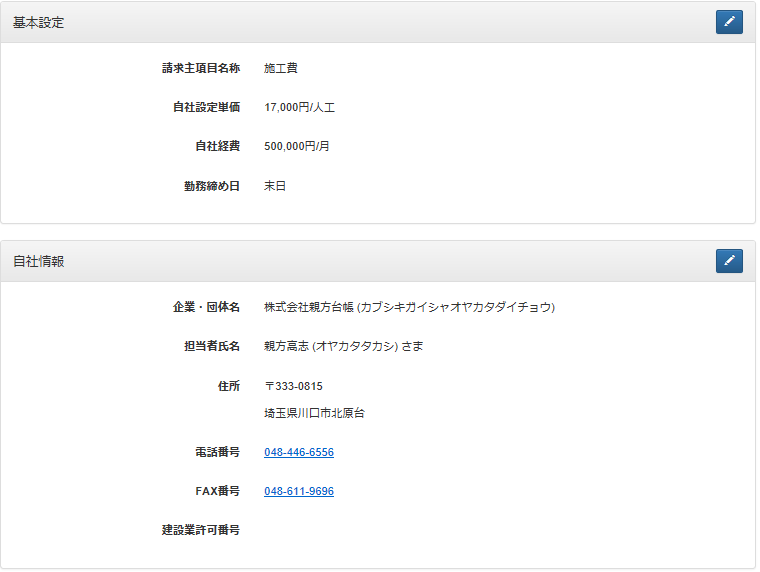Select the 500,000円/月 expense value
This screenshot has height=572, width=760.
(297, 146)
